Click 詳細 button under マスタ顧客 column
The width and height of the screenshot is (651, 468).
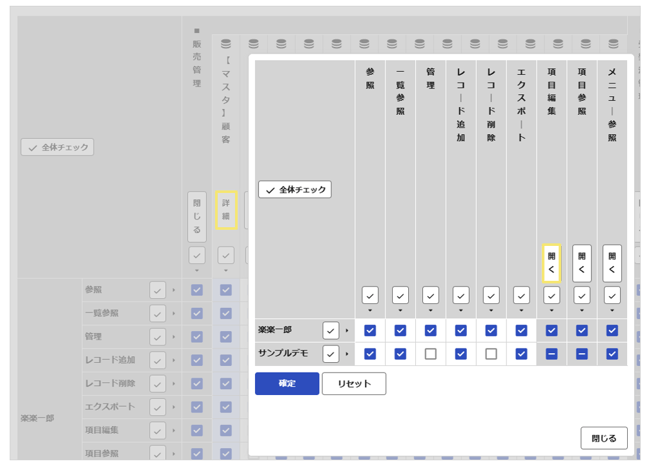pyautogui.click(x=226, y=210)
